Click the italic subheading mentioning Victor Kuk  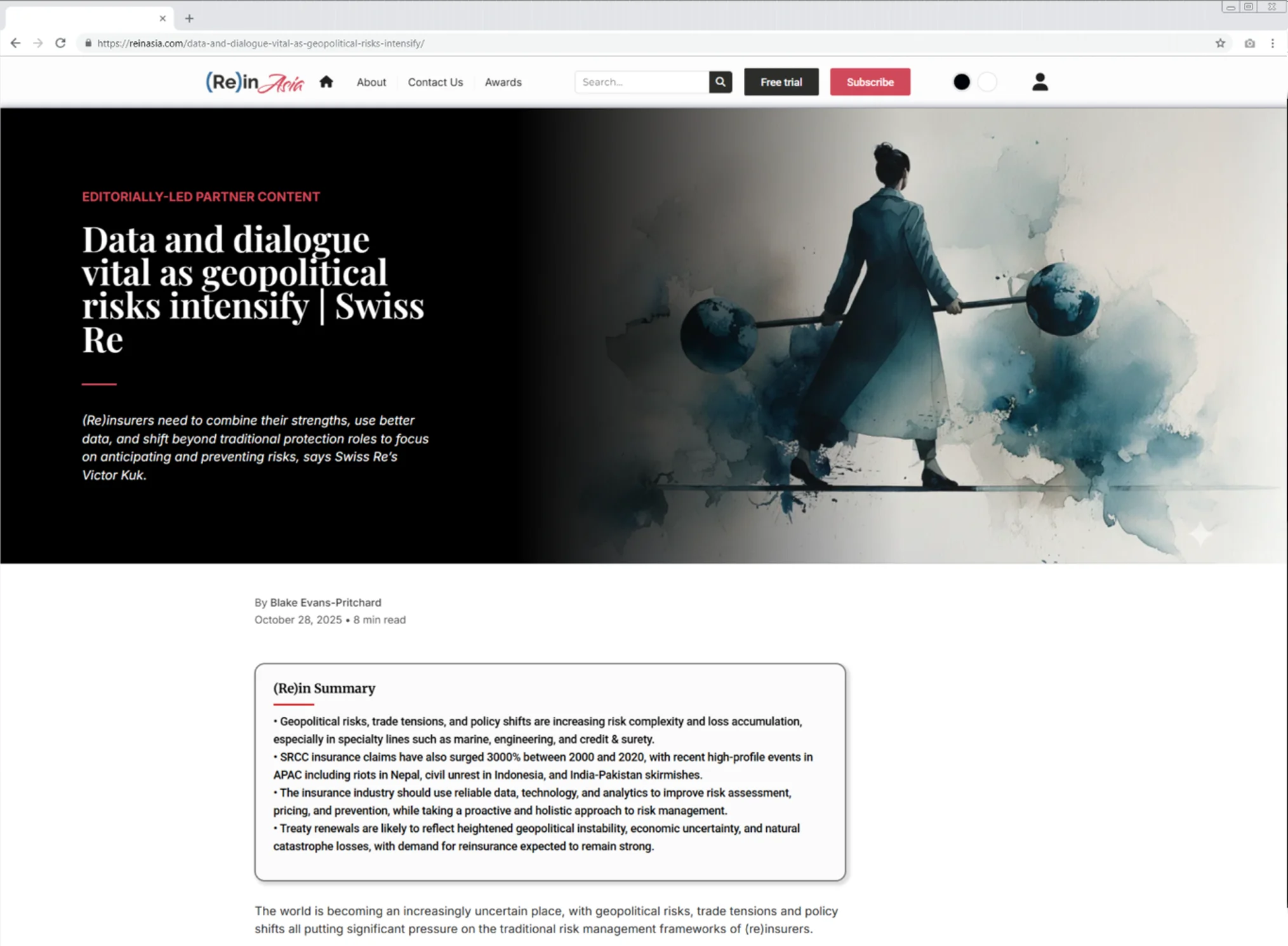tap(255, 448)
